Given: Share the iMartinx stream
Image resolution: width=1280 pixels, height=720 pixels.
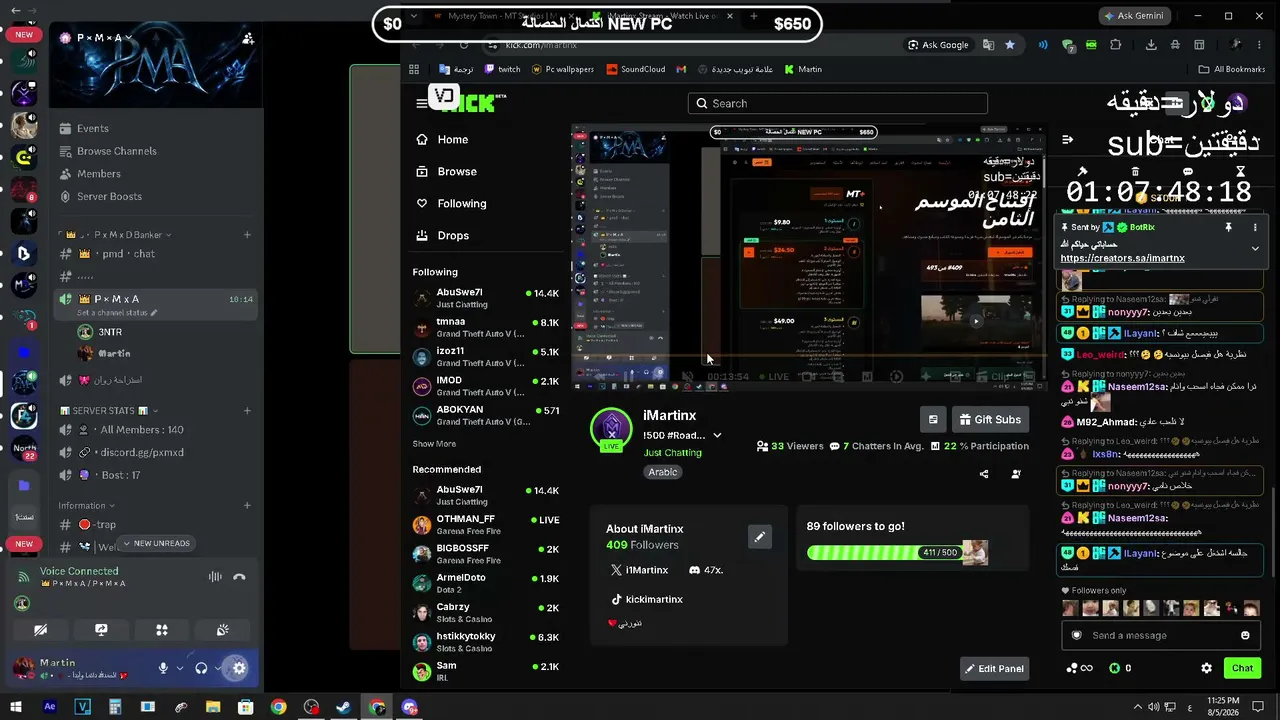Looking at the screenshot, I should [984, 474].
